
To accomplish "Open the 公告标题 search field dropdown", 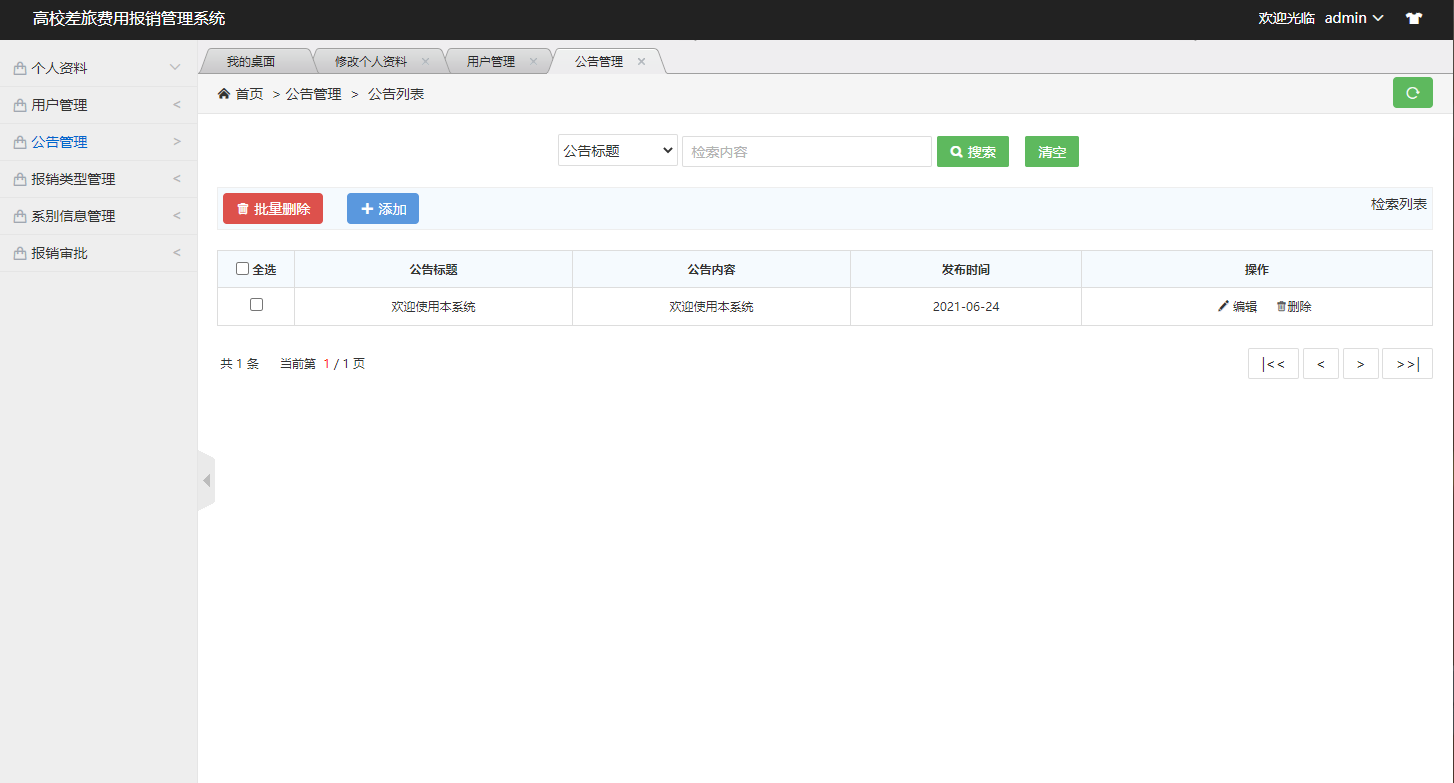I will pos(617,150).
